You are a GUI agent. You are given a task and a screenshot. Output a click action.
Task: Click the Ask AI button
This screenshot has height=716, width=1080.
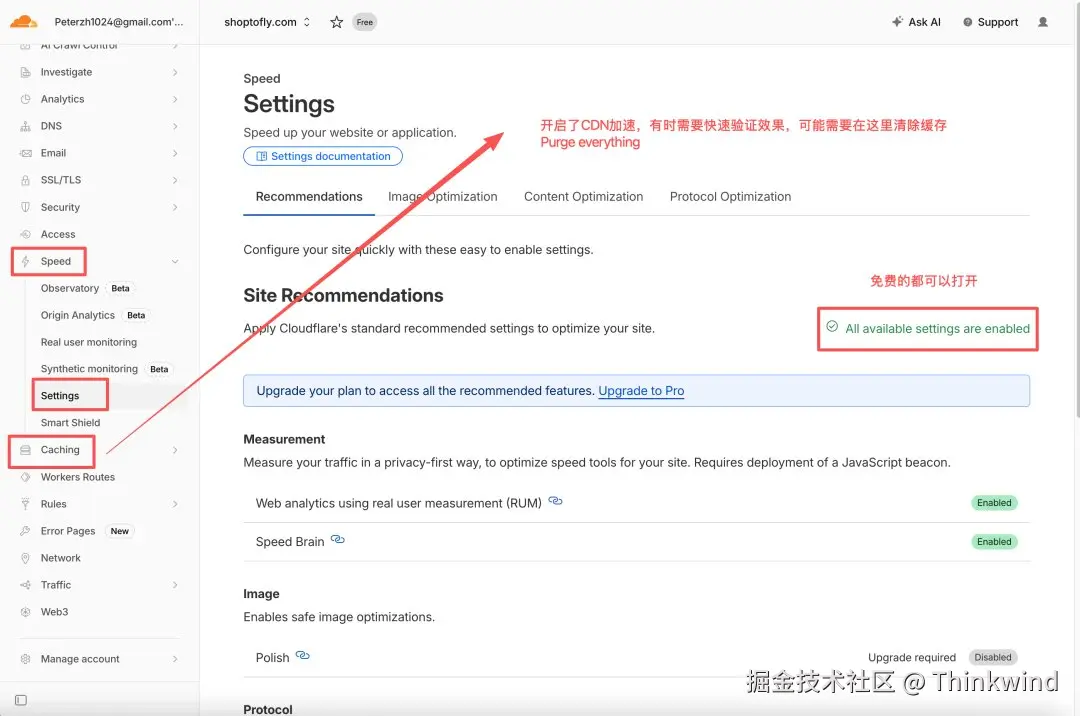(x=916, y=22)
